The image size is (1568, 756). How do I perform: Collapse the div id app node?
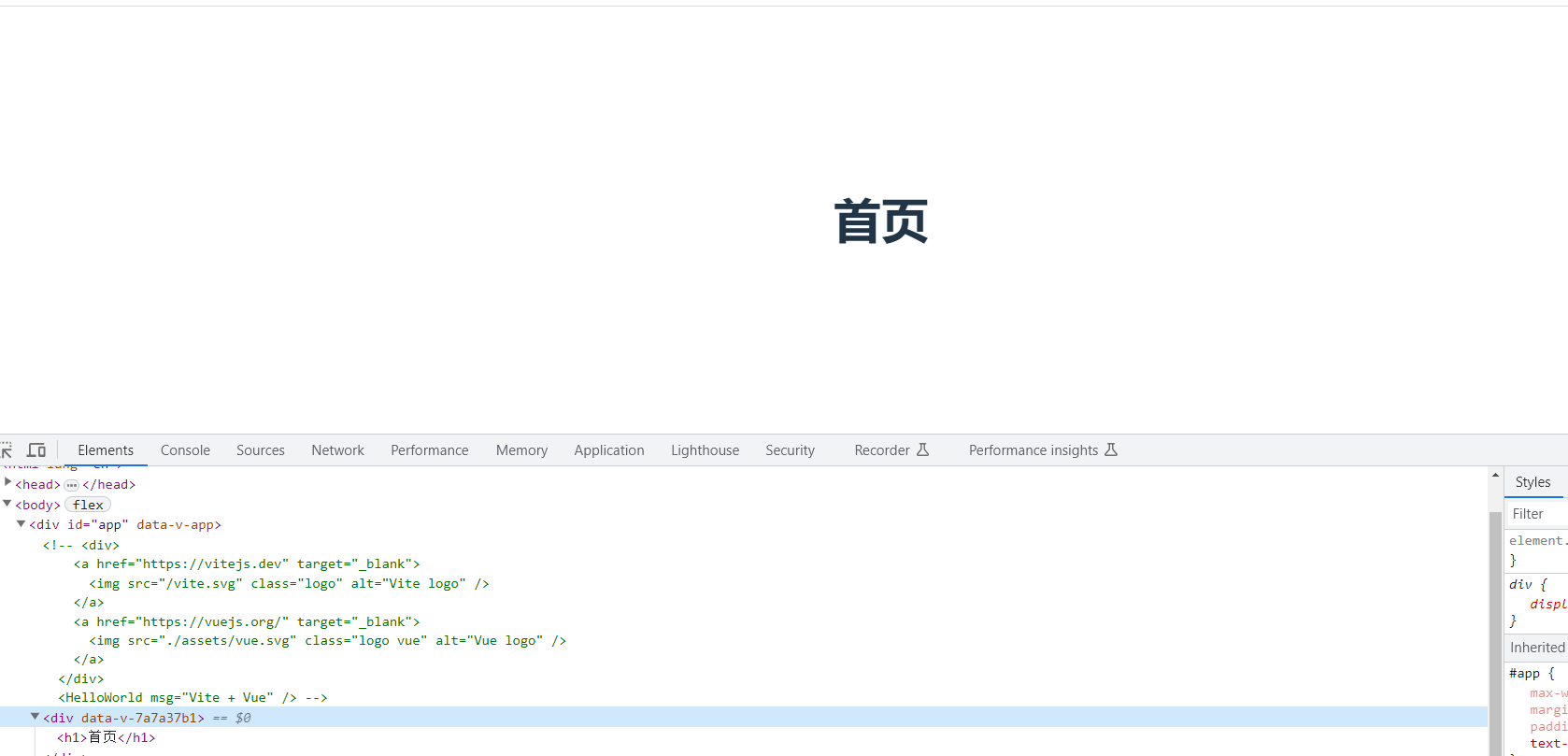(21, 524)
